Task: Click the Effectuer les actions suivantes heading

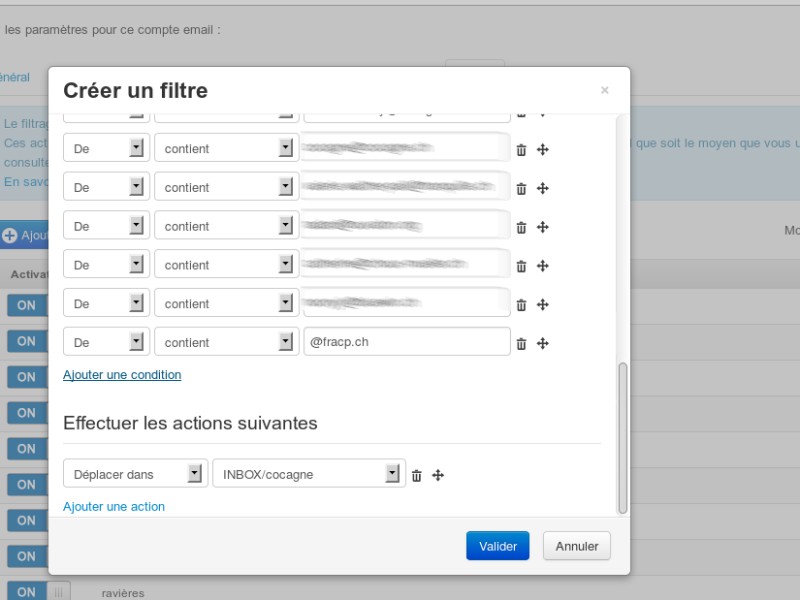Action: 190,423
